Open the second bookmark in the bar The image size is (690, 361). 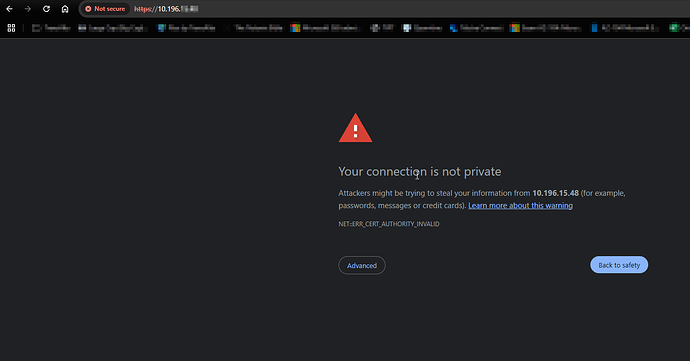click(x=112, y=28)
